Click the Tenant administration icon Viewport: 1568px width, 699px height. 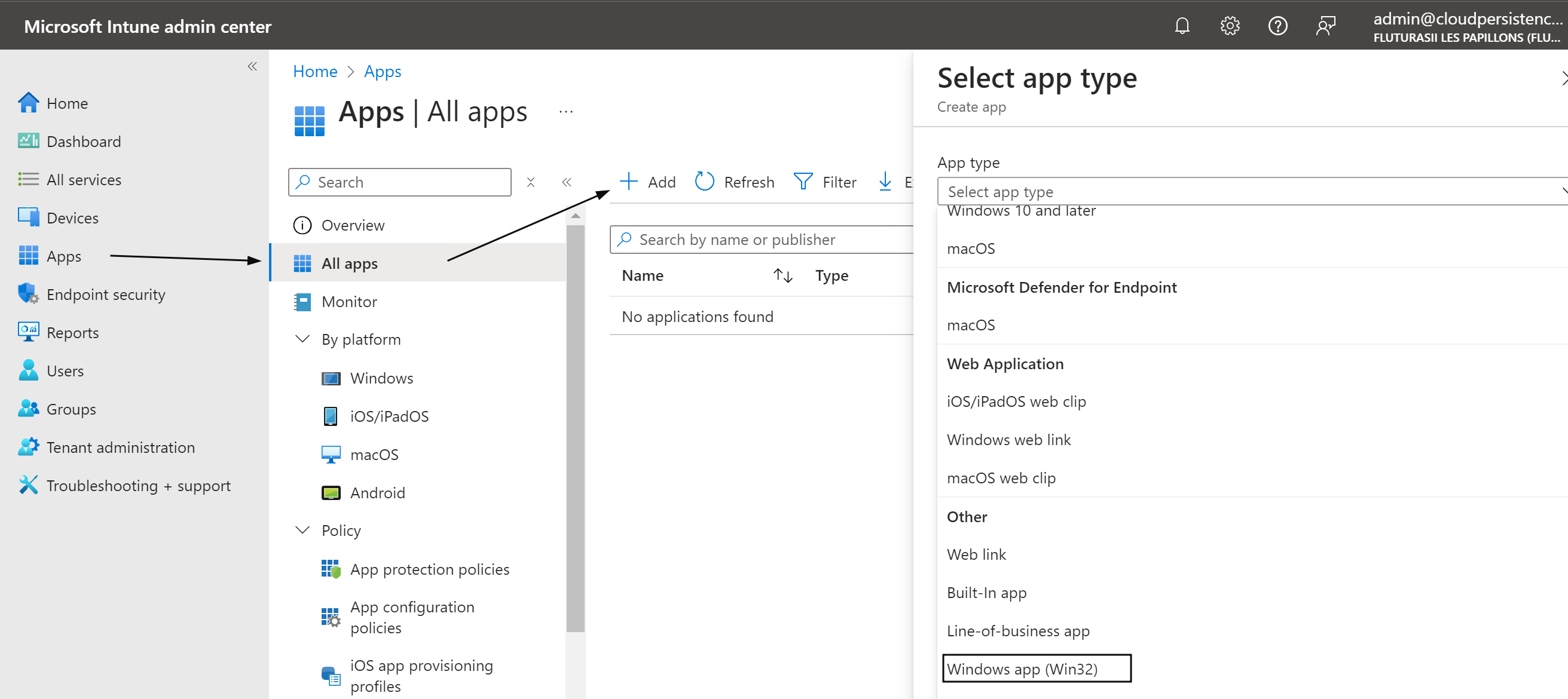coord(29,447)
